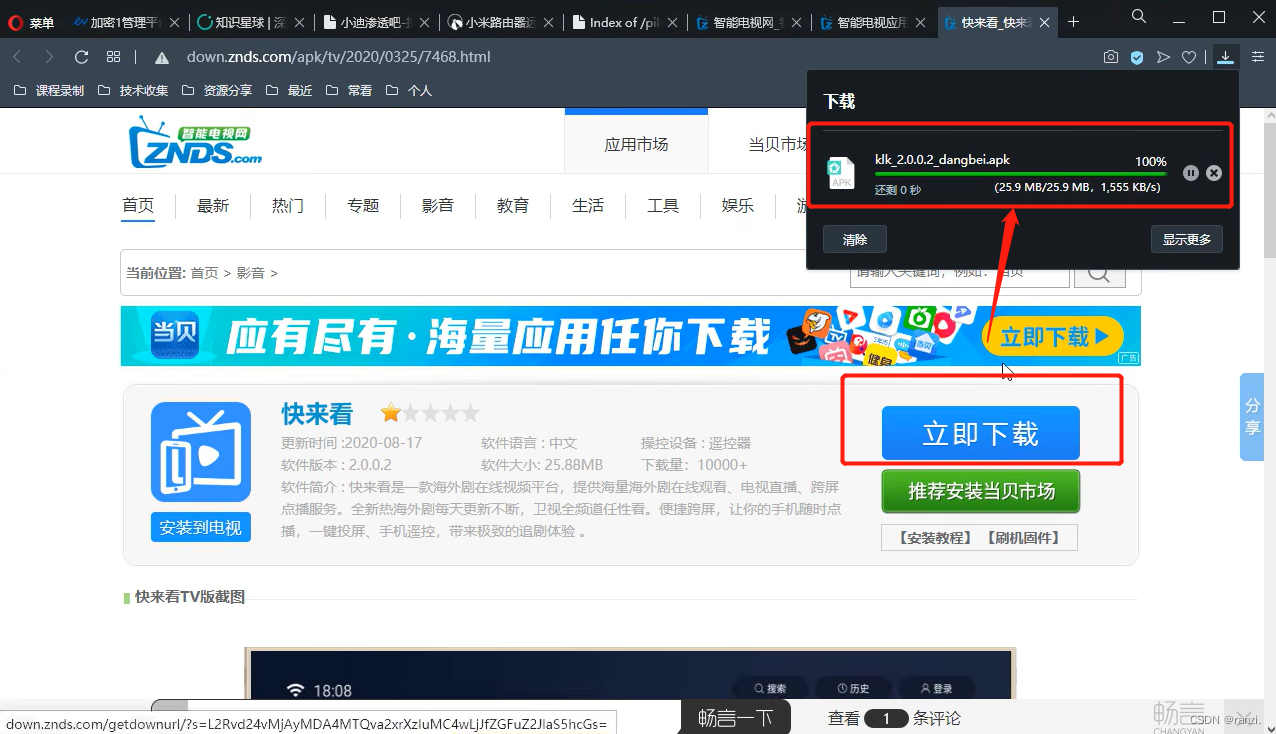Screen dimensions: 1276x734
Task: Click the 快来看 app icon
Action: 201,452
